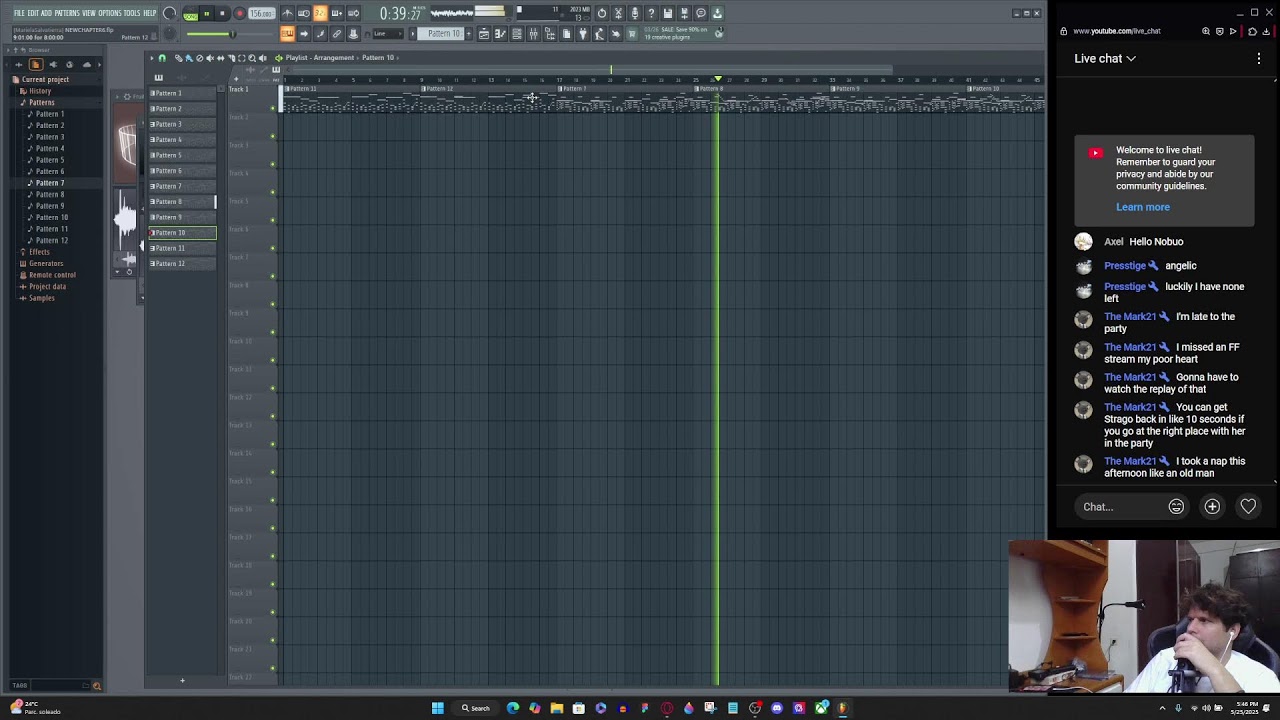Click the stop transport button
The height and width of the screenshot is (720, 1280).
[222, 13]
